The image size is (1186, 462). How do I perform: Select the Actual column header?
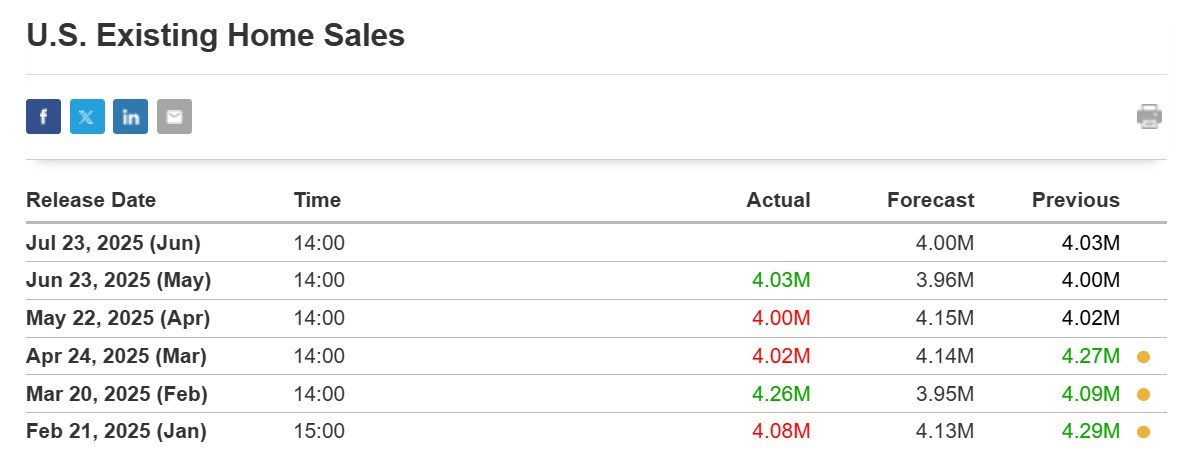click(778, 200)
